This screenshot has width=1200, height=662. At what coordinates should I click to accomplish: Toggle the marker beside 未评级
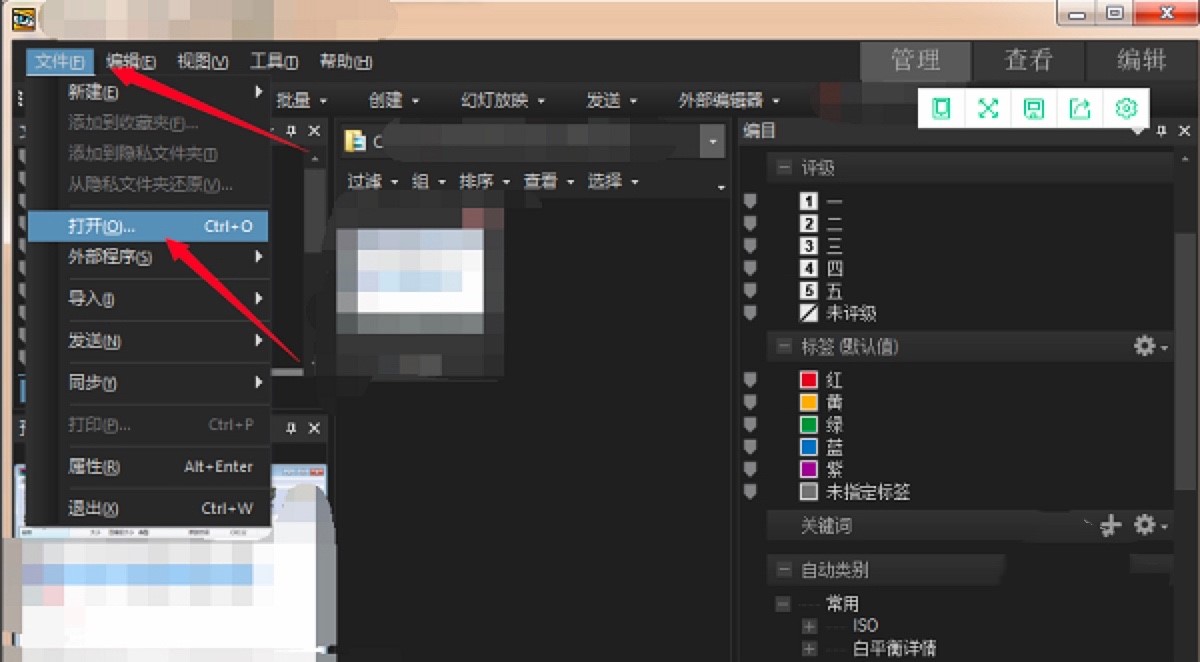pyautogui.click(x=751, y=313)
